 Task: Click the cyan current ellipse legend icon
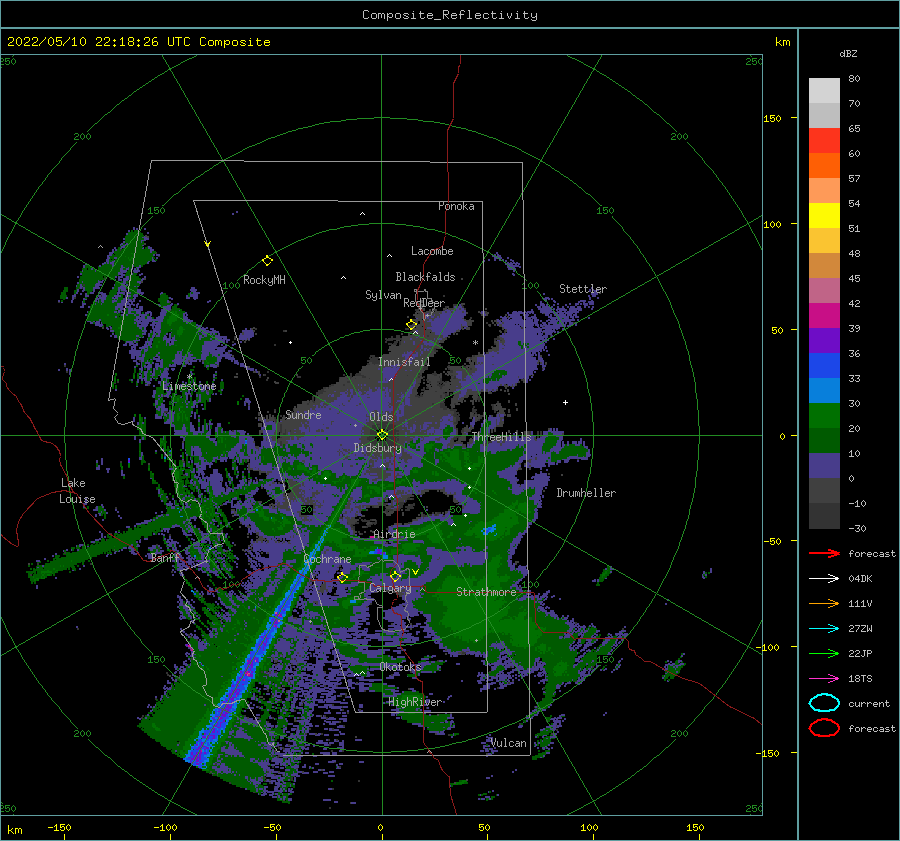[x=824, y=703]
